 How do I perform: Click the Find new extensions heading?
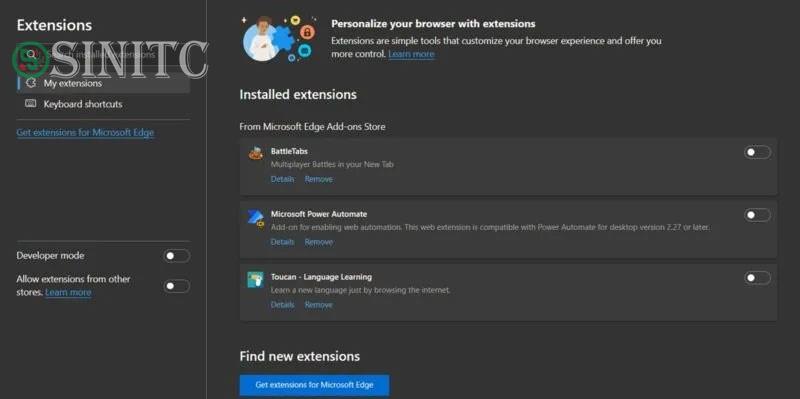(299, 356)
